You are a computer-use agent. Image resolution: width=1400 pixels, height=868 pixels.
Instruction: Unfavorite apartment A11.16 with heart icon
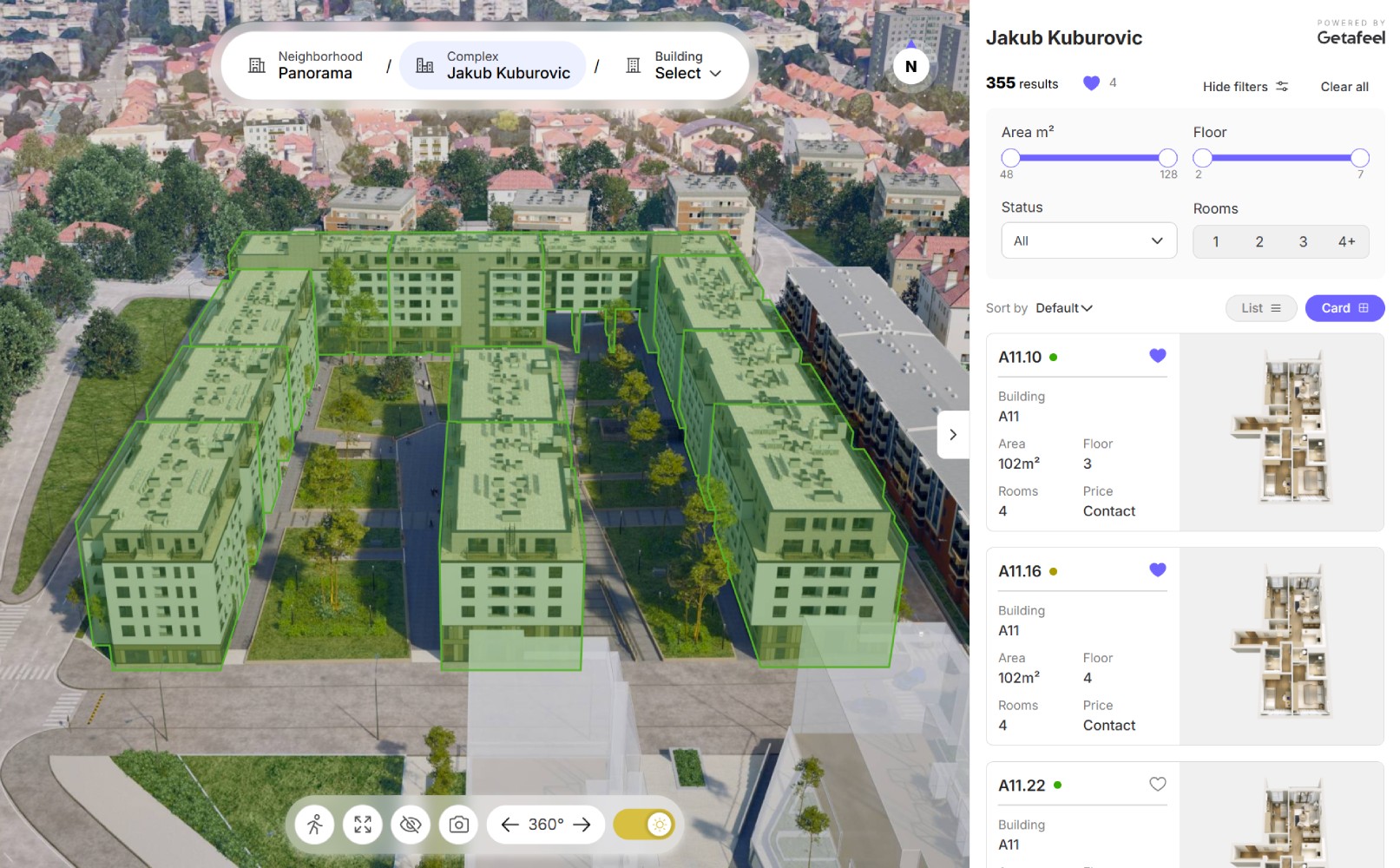tap(1158, 570)
